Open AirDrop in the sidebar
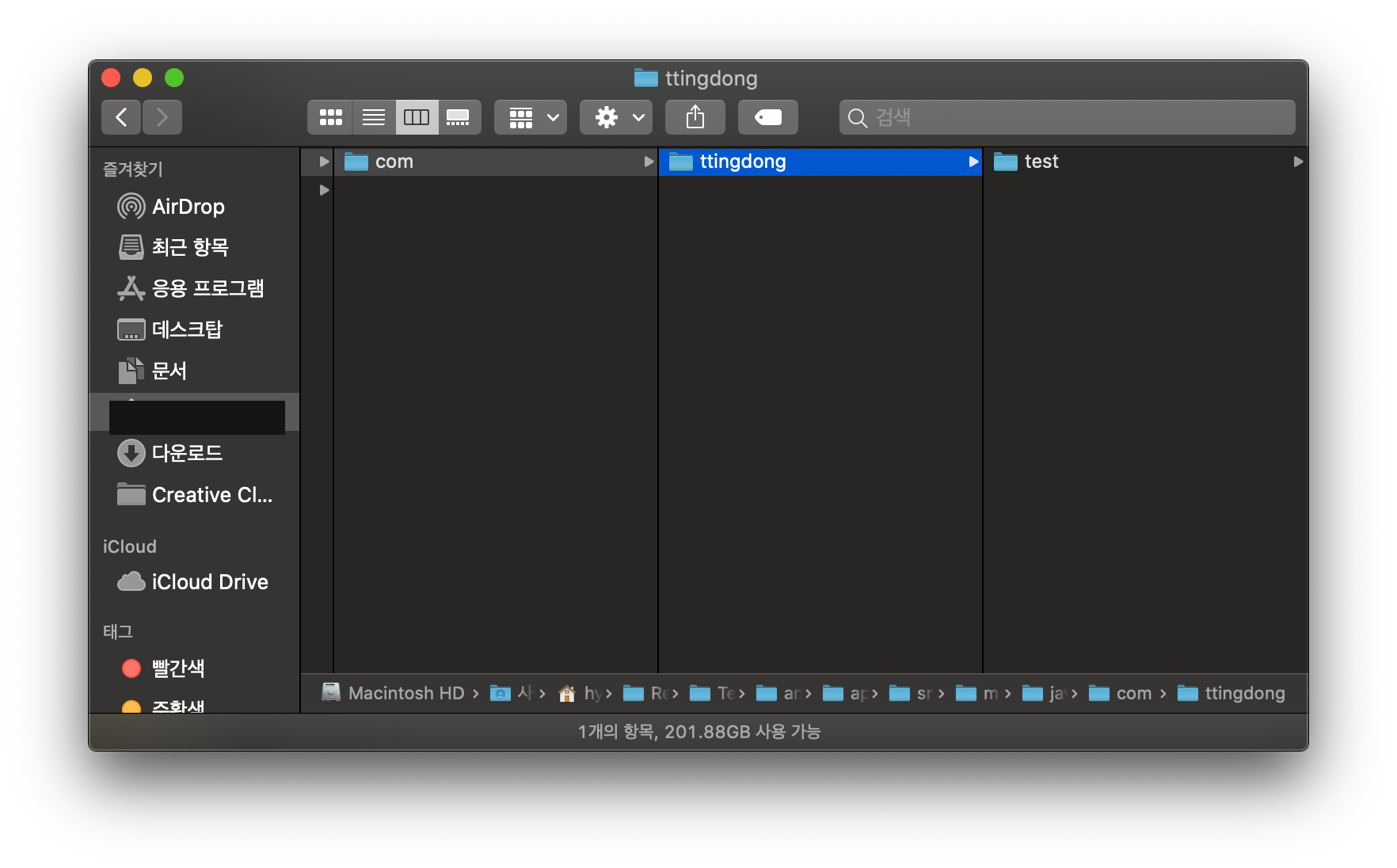 tap(194, 207)
